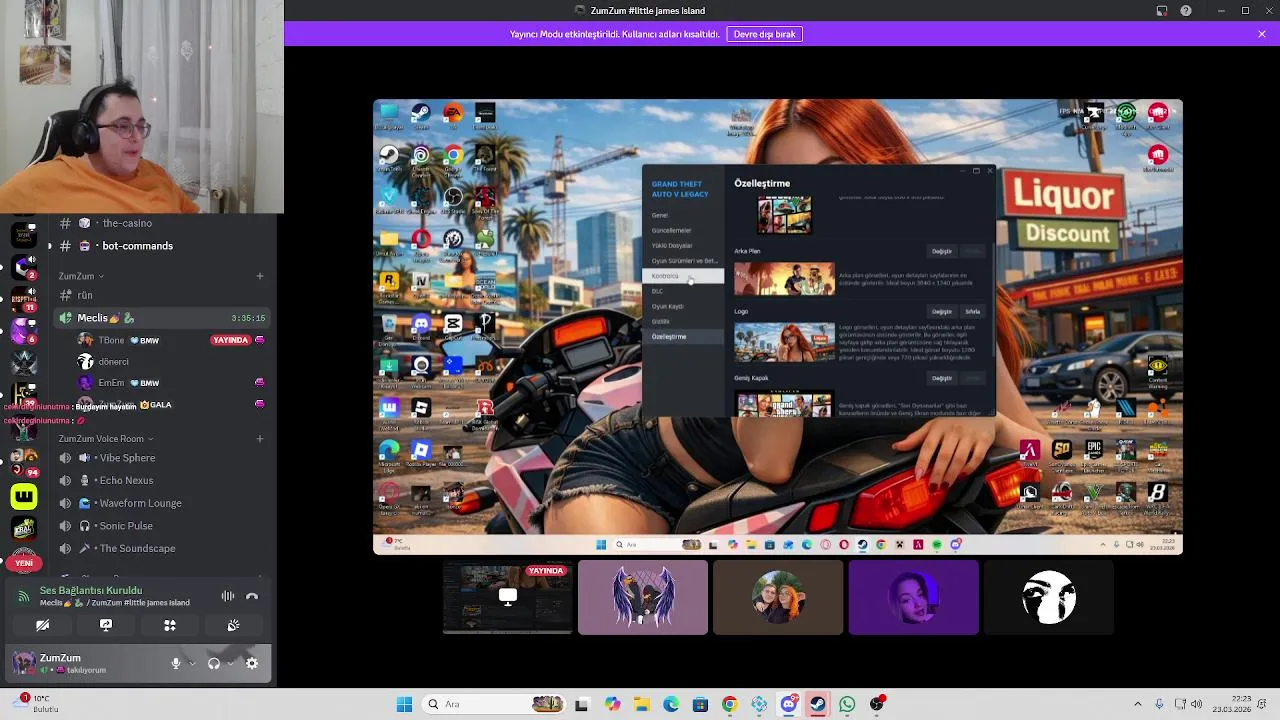Join the Echo Nexus voice channel
This screenshot has height=720, width=1280.
pyautogui.click(x=160, y=480)
